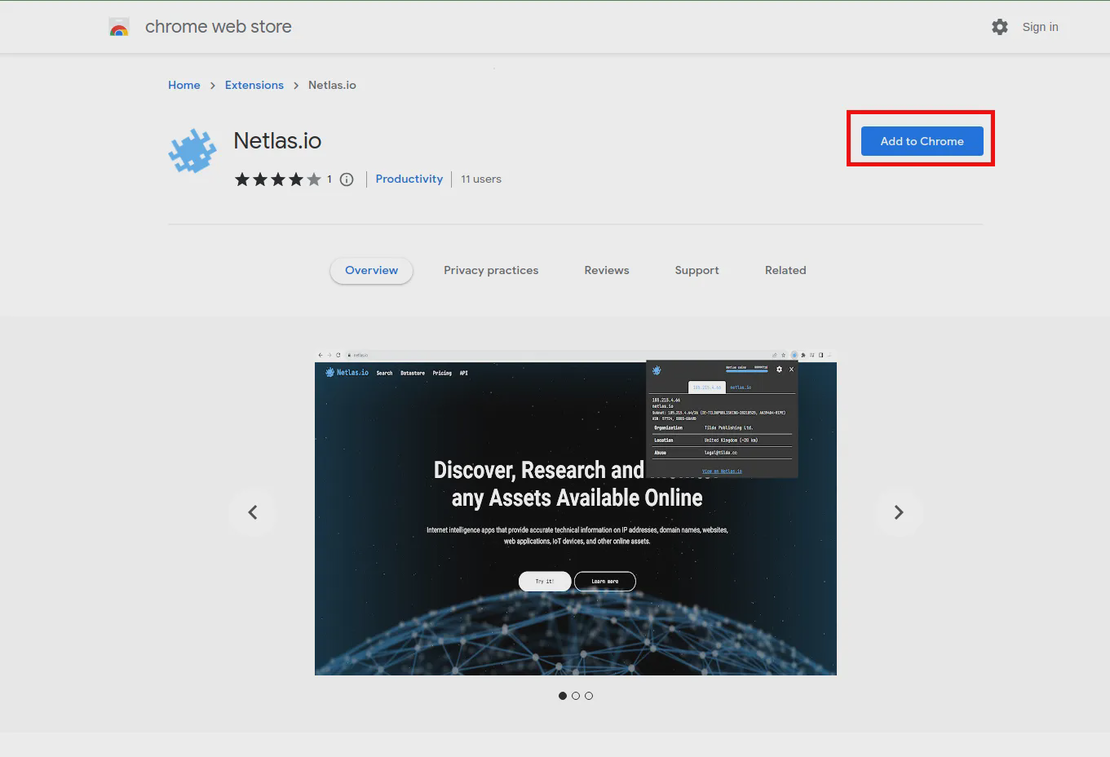Click the rating info circle icon
This screenshot has width=1110, height=757.
point(347,180)
